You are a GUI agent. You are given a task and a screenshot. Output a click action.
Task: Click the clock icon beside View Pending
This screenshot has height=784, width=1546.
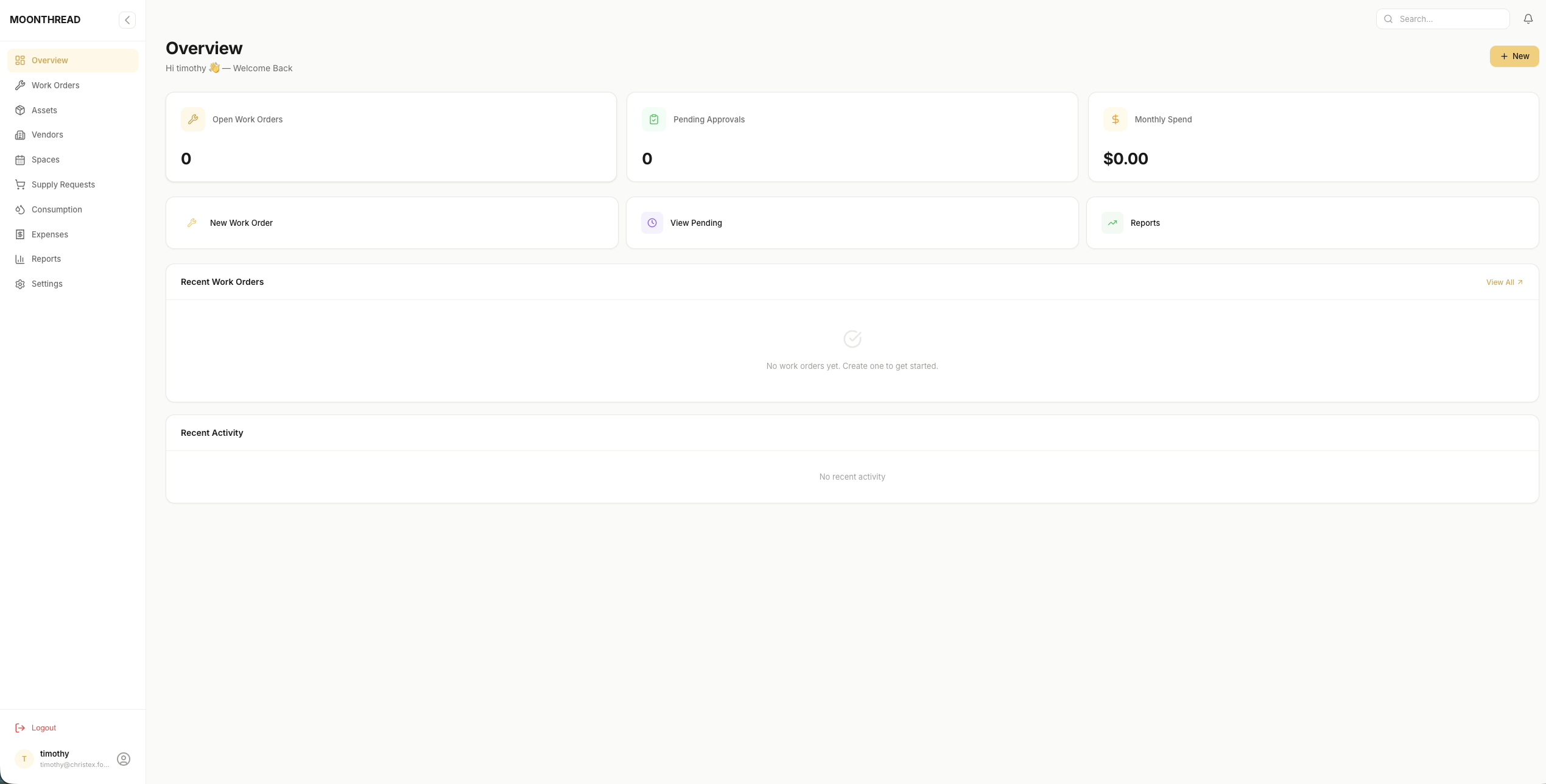(652, 222)
